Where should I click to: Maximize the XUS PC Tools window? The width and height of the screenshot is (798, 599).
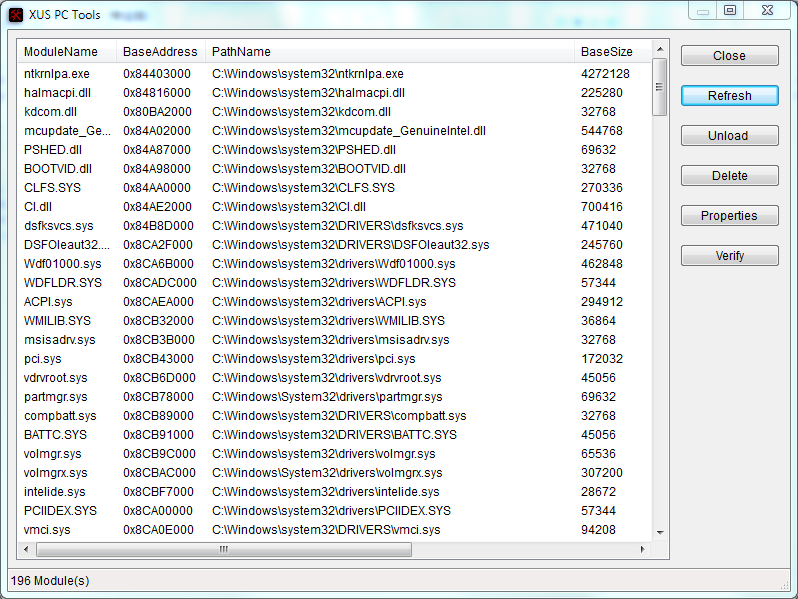pos(730,11)
